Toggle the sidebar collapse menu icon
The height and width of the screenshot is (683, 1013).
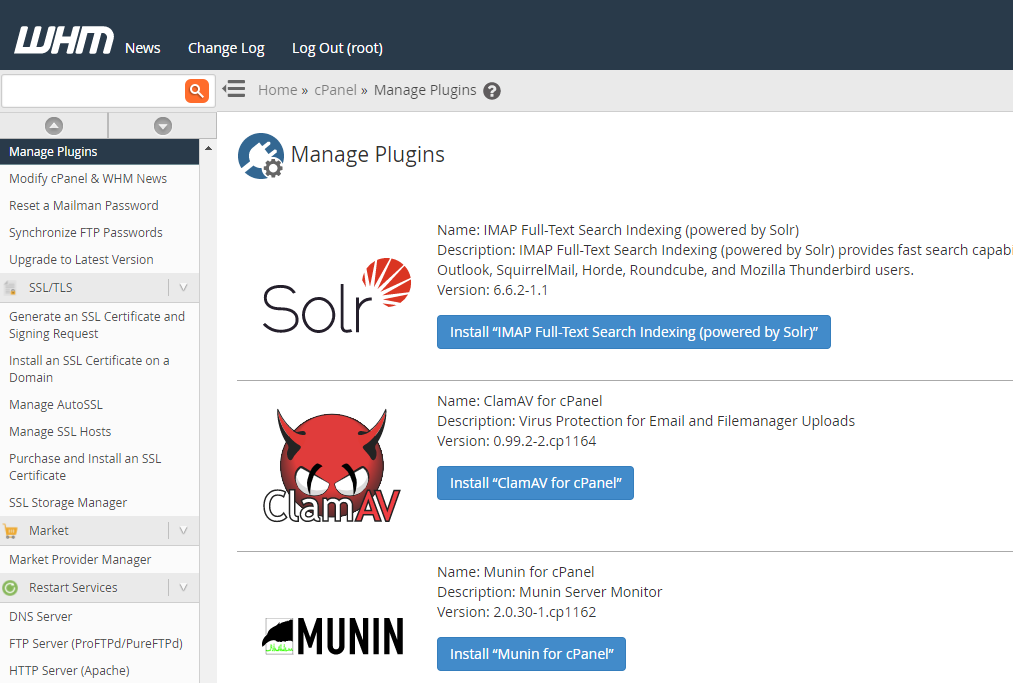(x=234, y=89)
